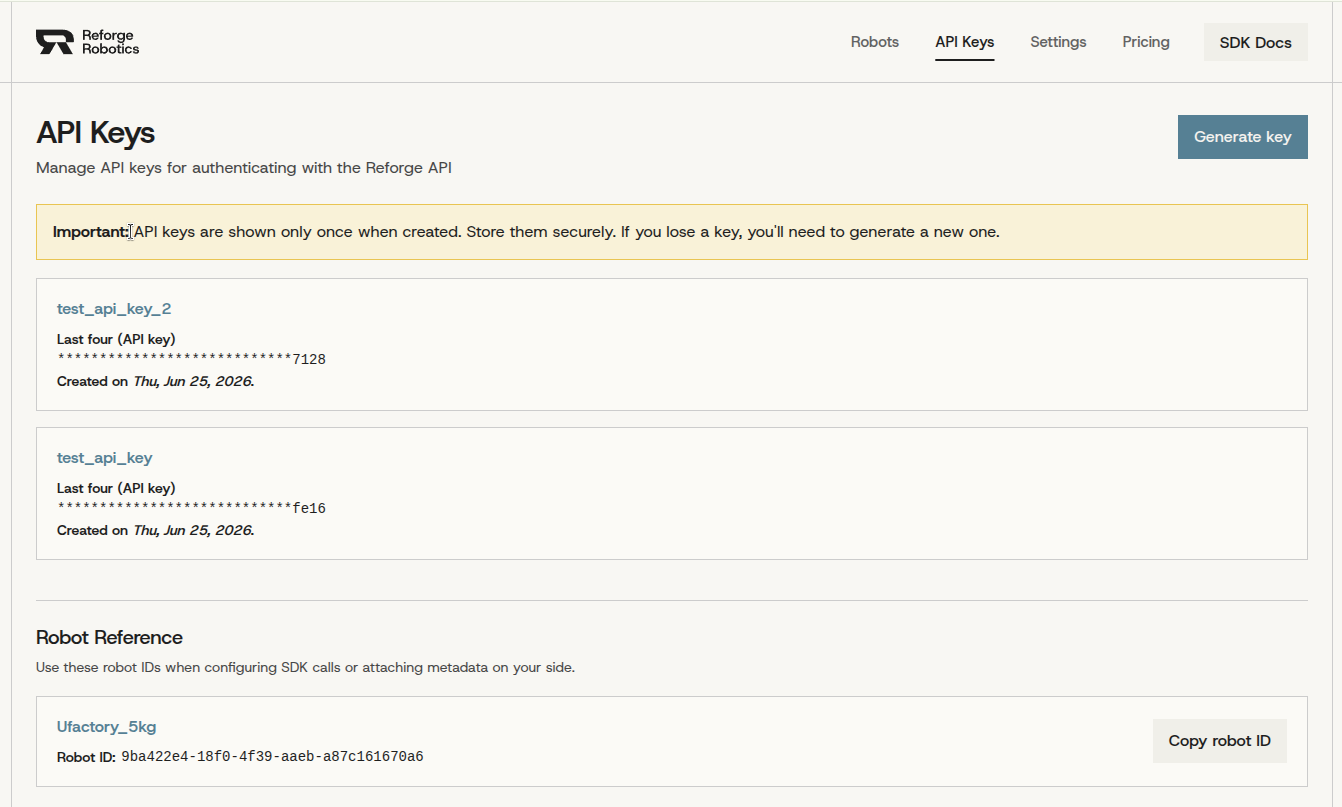Screen dimensions: 1342x807
Task: Open the Ufactory_5kg robot link
Action: (107, 727)
